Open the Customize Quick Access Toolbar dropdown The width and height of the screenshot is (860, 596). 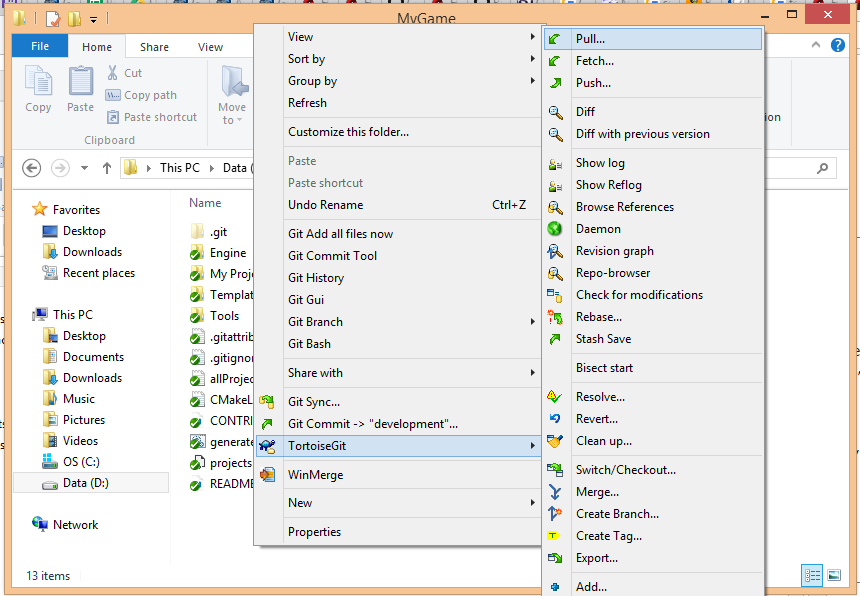tap(94, 20)
